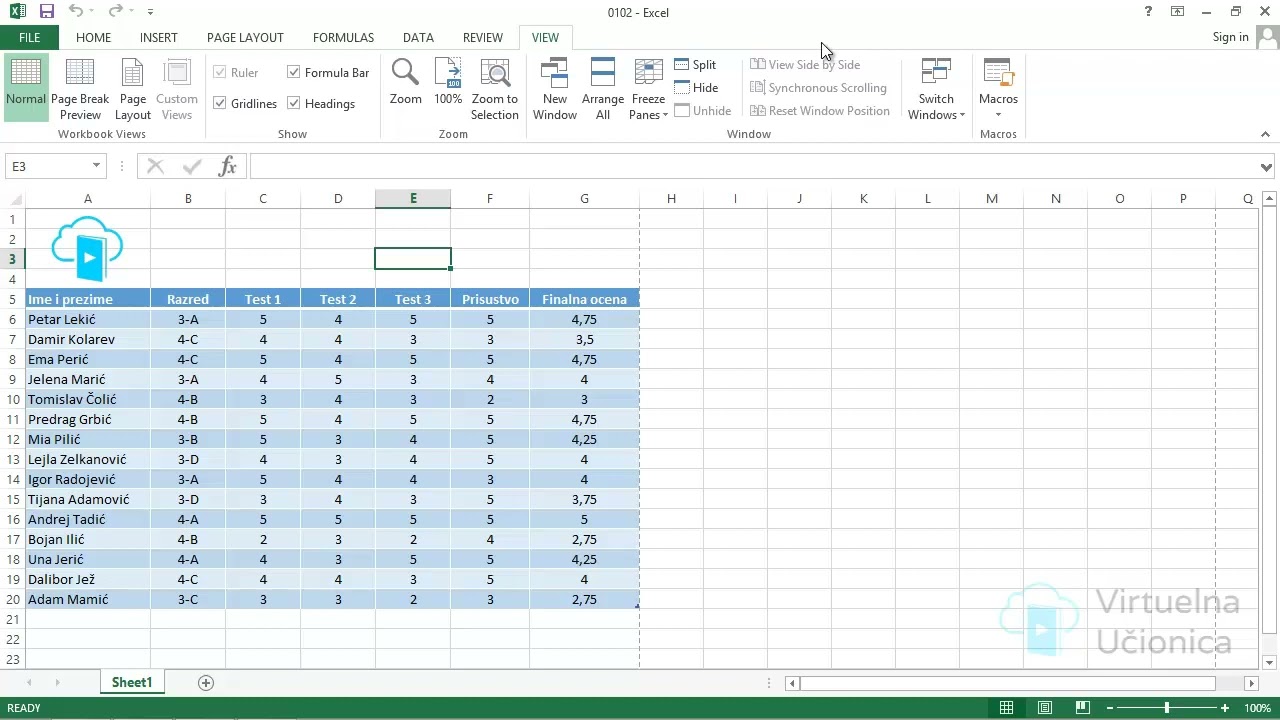The width and height of the screenshot is (1280, 720).
Task: Open the Name Box dropdown
Action: coord(96,166)
